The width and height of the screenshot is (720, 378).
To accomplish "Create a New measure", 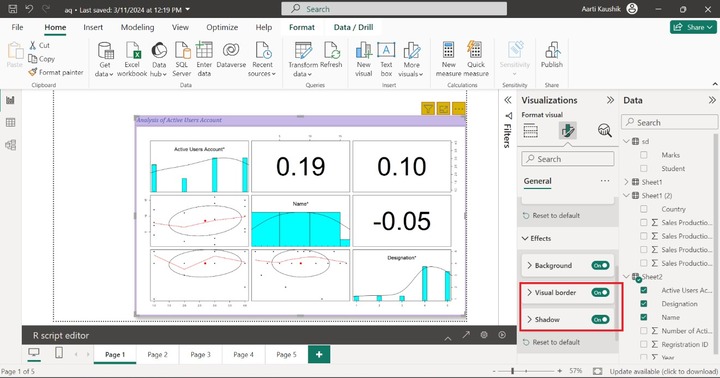I will (449, 59).
